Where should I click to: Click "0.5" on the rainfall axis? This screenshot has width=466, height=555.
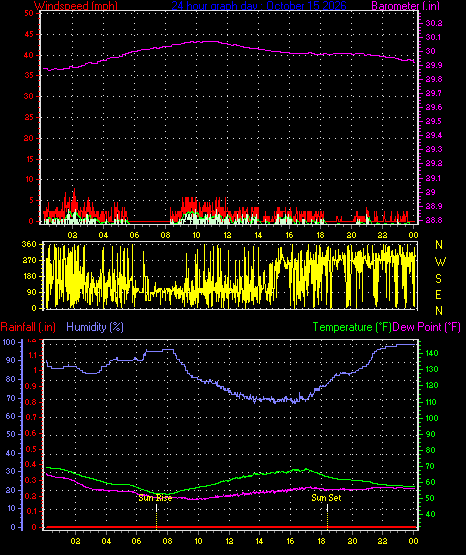(x=31, y=450)
